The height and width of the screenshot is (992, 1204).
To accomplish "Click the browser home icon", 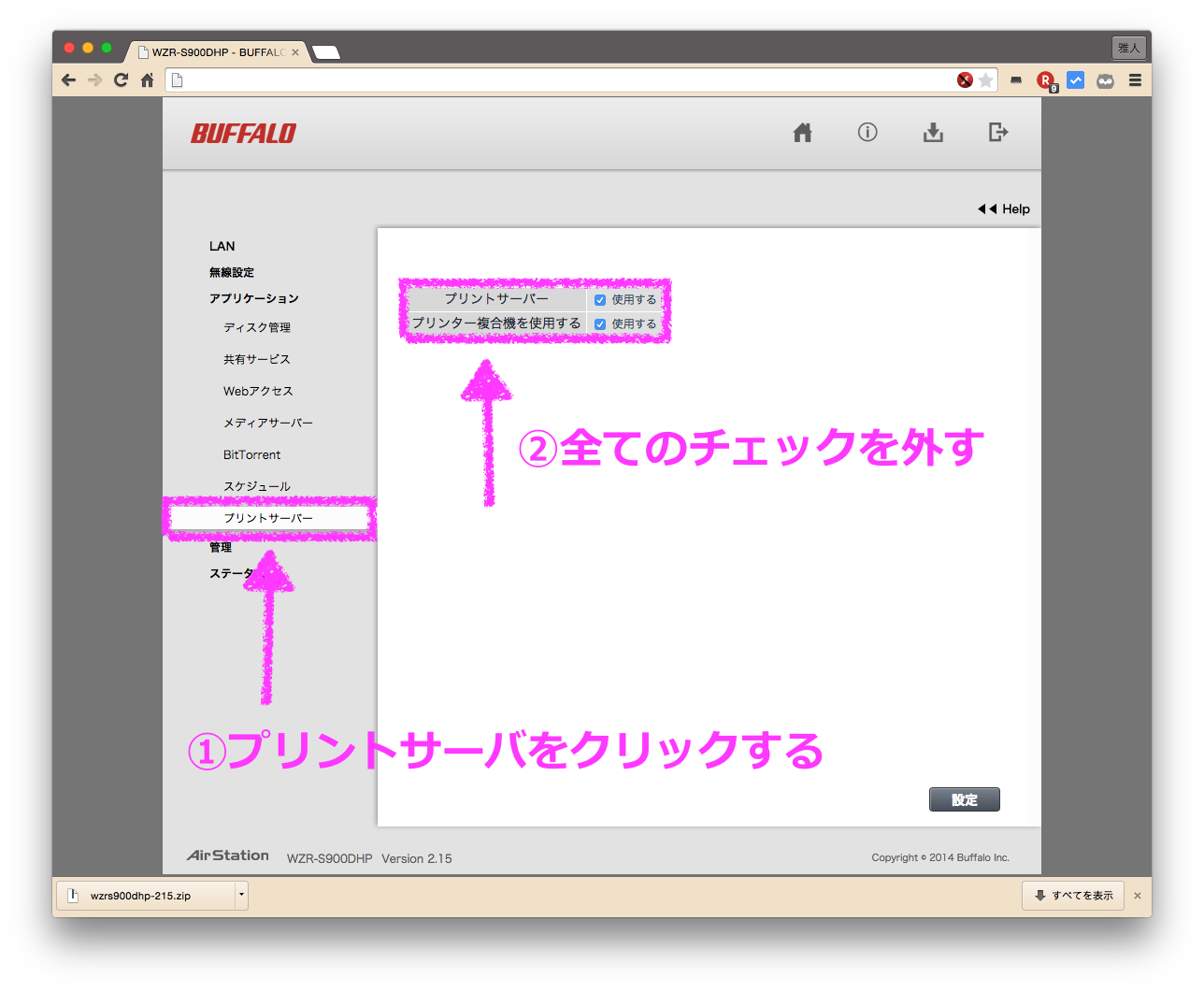I will pyautogui.click(x=147, y=80).
